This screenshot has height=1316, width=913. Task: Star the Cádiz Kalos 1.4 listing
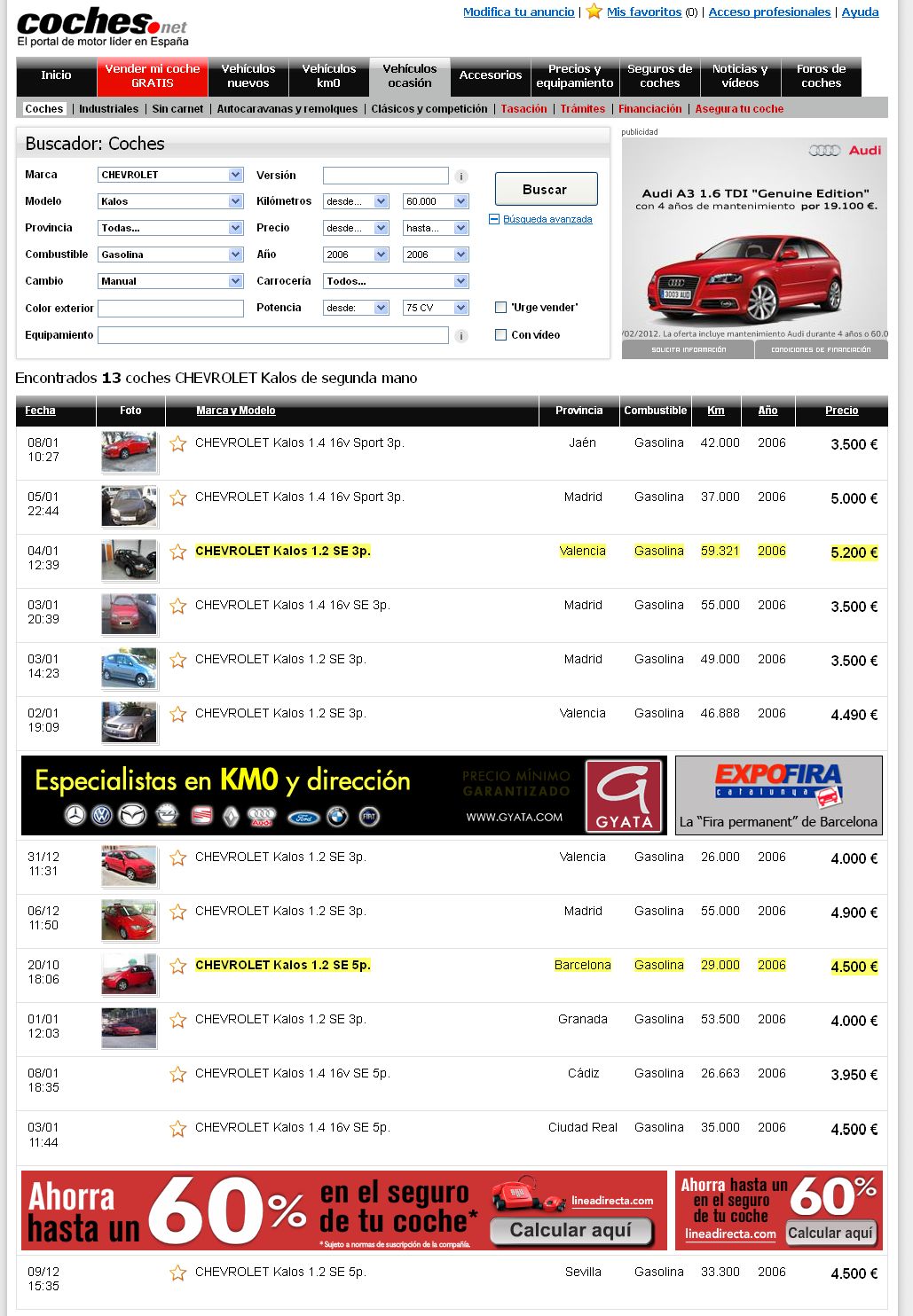click(178, 1074)
